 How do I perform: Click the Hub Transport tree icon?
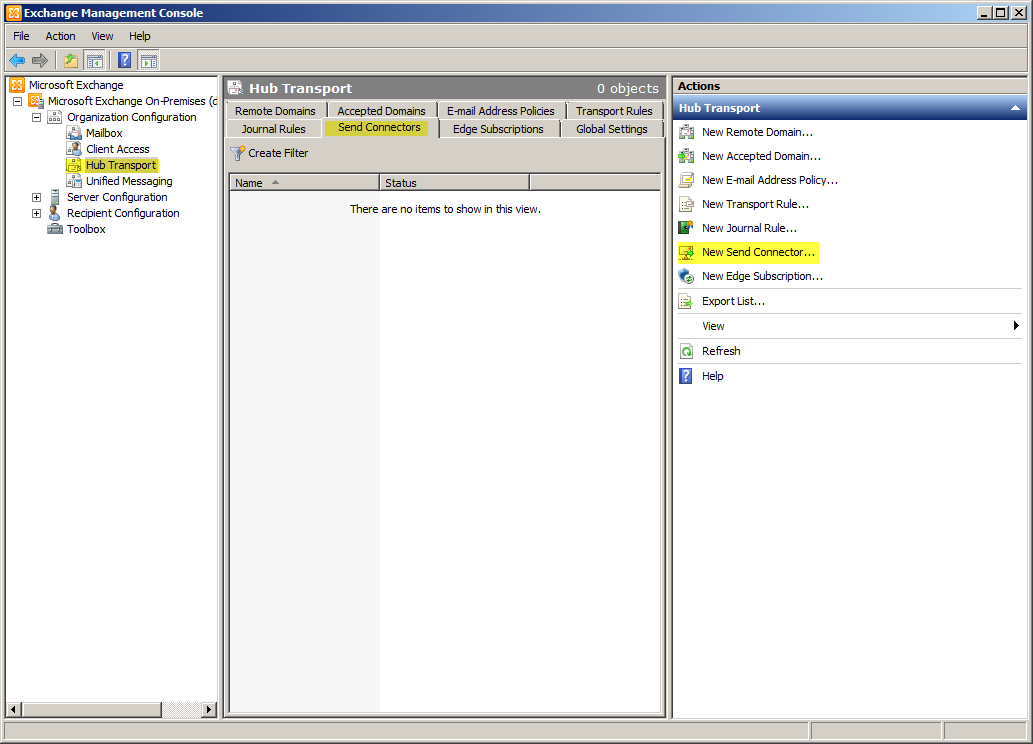tap(74, 165)
